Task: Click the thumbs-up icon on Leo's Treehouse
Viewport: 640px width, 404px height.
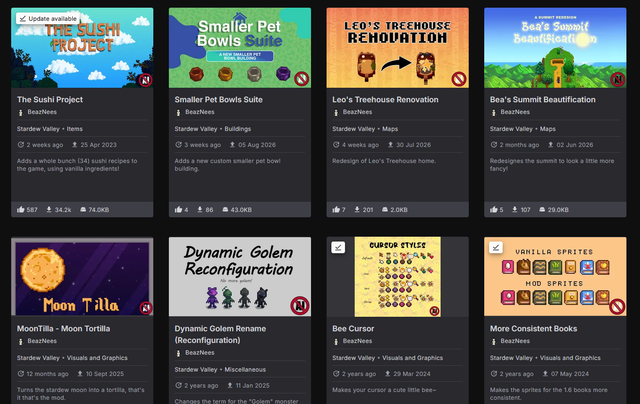Action: coord(336,209)
